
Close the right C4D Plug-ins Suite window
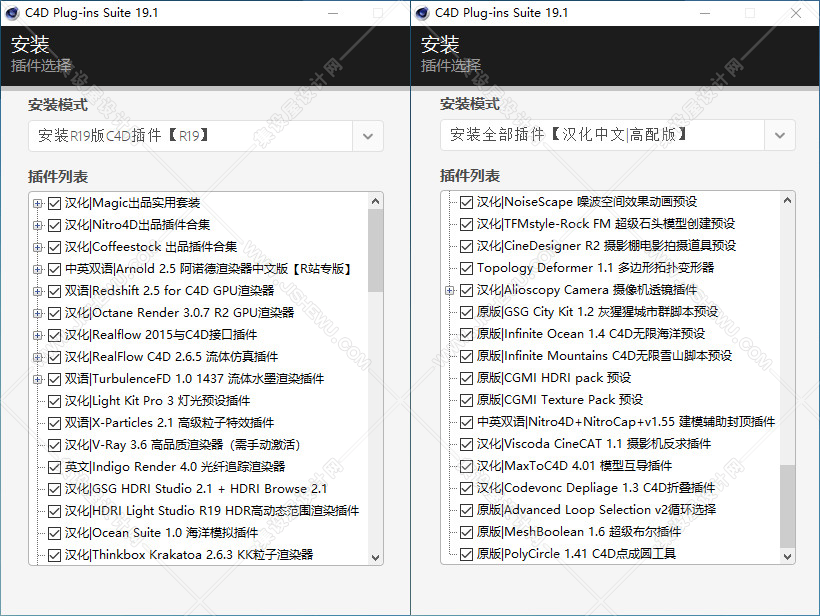pyautogui.click(x=796, y=13)
